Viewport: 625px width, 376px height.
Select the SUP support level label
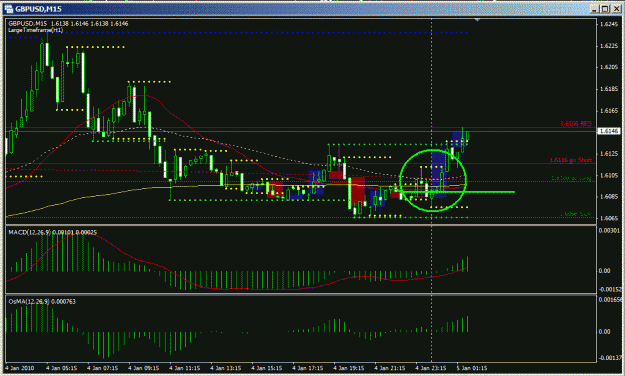pyautogui.click(x=576, y=214)
